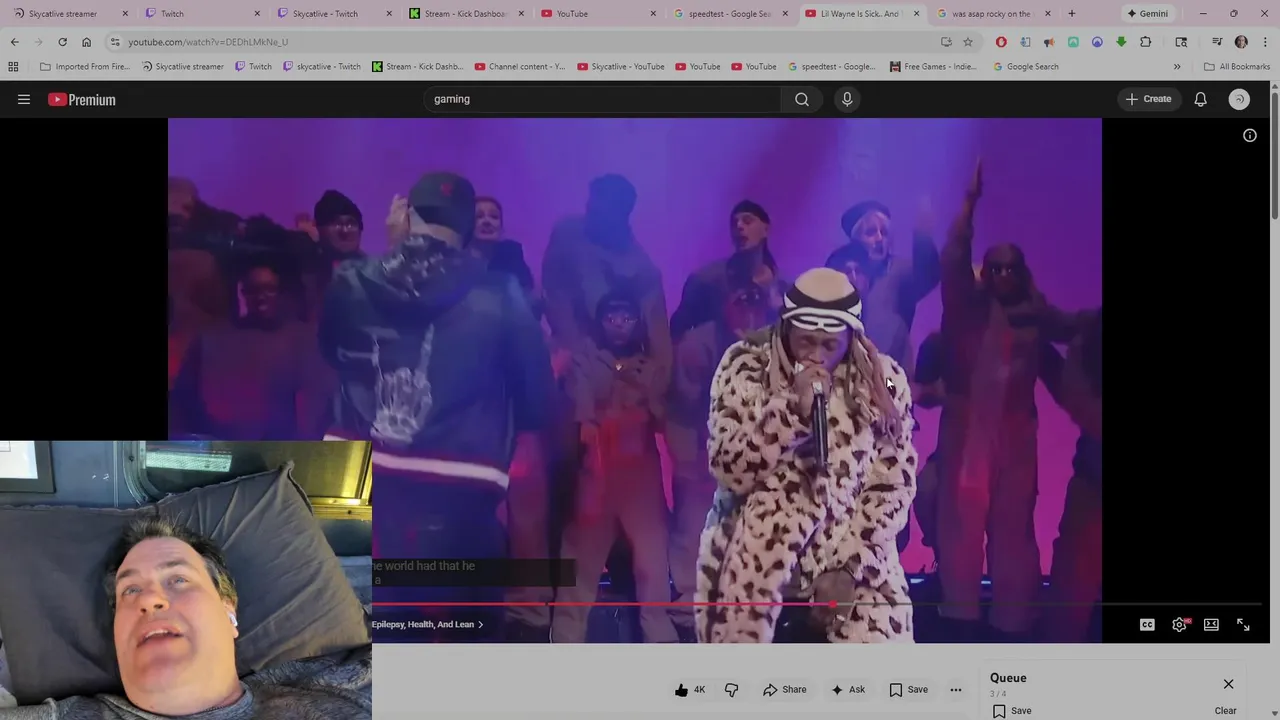Close the Lil Wayne Is Sick tab
Viewport: 1280px width, 720px height.
coord(916,14)
